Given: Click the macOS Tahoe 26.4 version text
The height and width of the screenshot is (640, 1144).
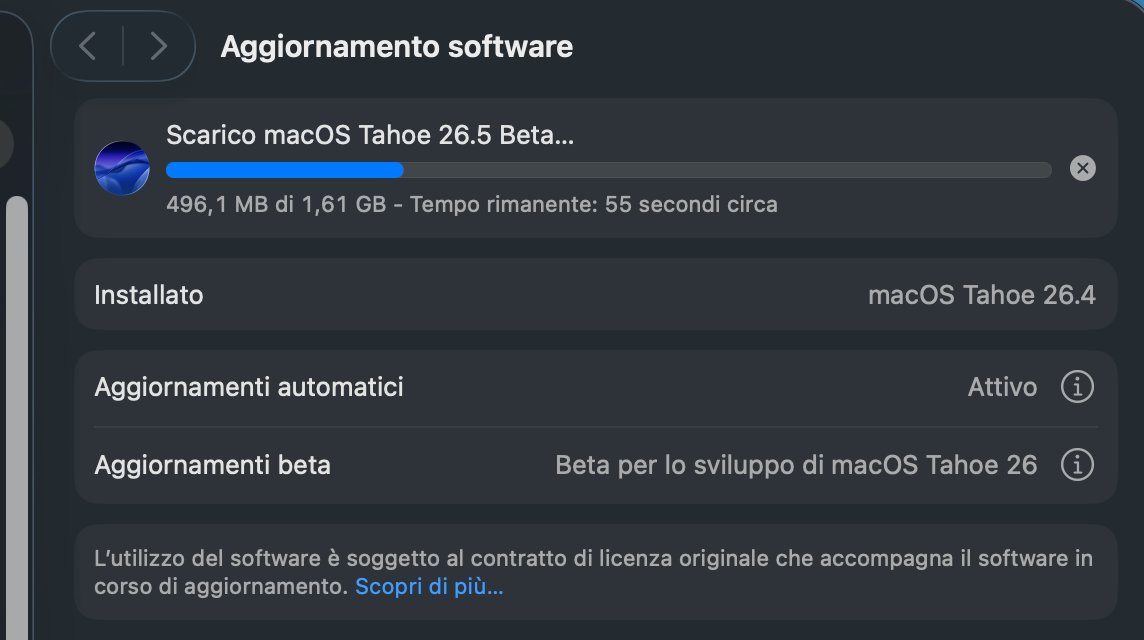Looking at the screenshot, I should [x=981, y=295].
